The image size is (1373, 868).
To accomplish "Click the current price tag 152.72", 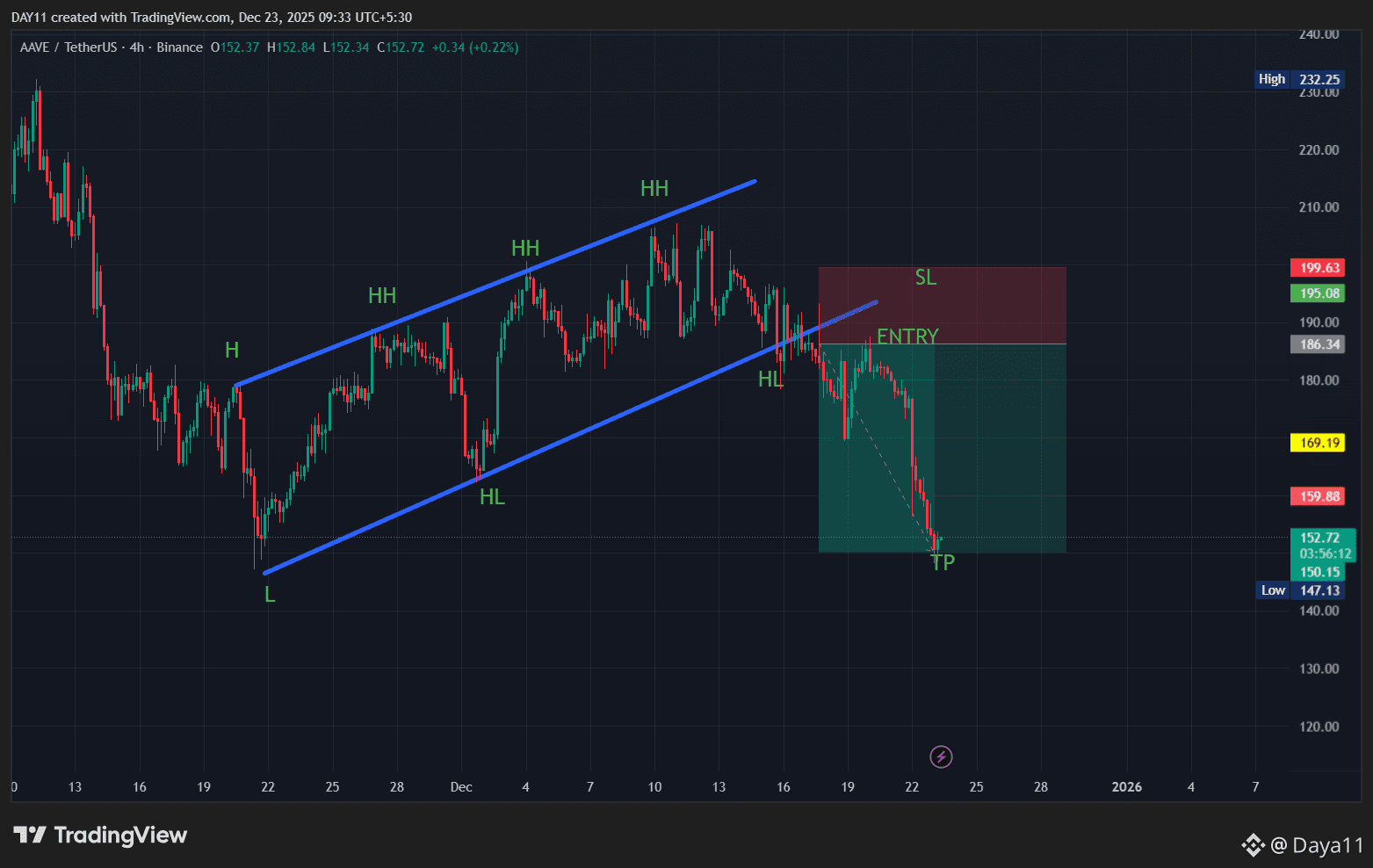I will pos(1322,538).
